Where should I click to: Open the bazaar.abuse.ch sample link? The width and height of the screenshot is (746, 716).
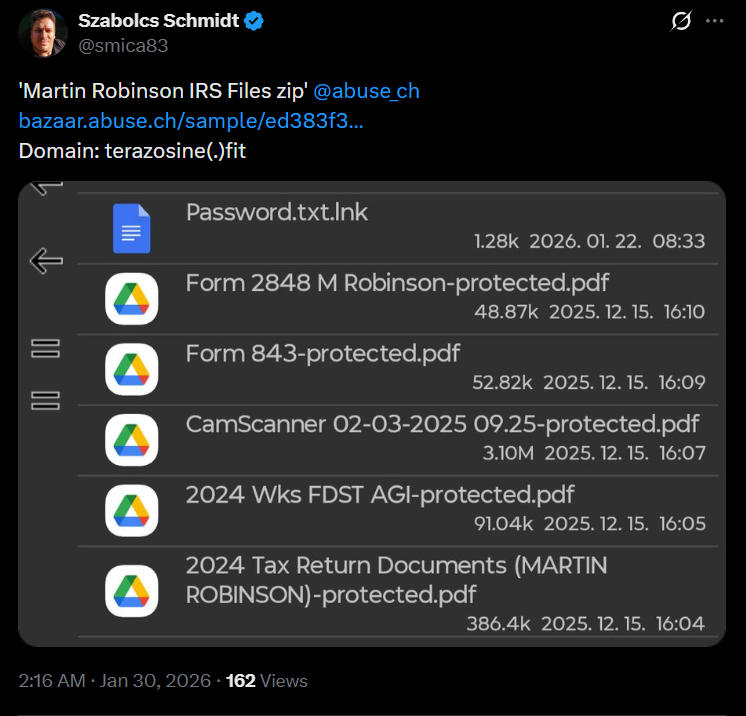click(191, 121)
